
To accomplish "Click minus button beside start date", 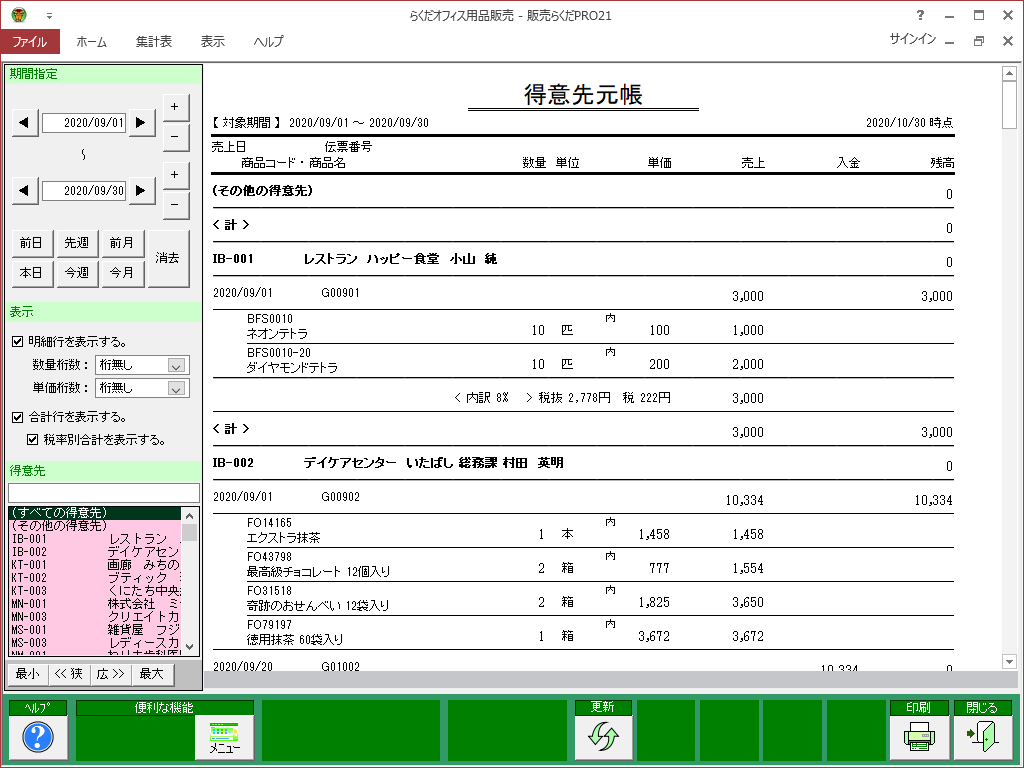I will (175, 137).
